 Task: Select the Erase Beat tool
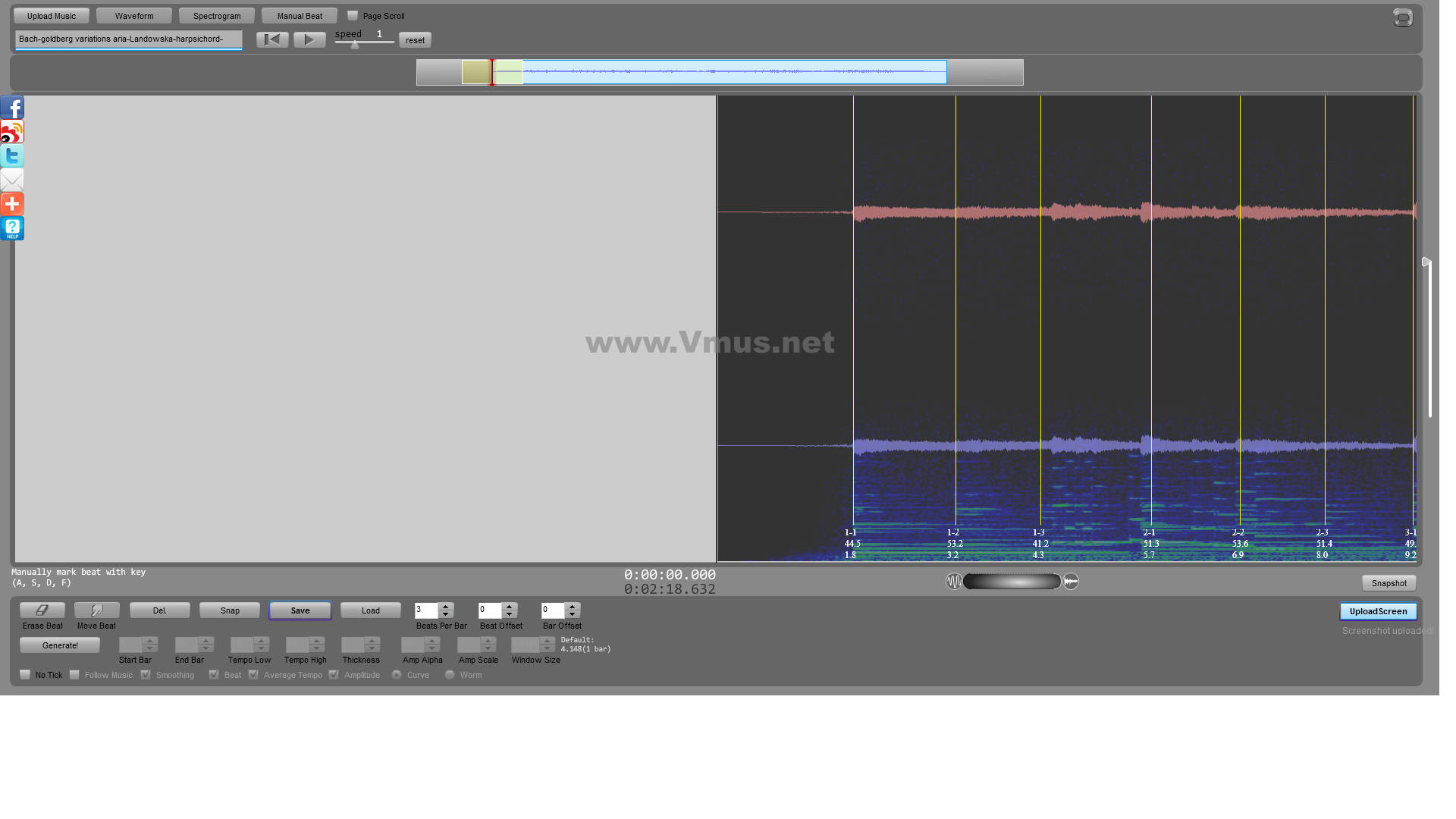pyautogui.click(x=42, y=610)
